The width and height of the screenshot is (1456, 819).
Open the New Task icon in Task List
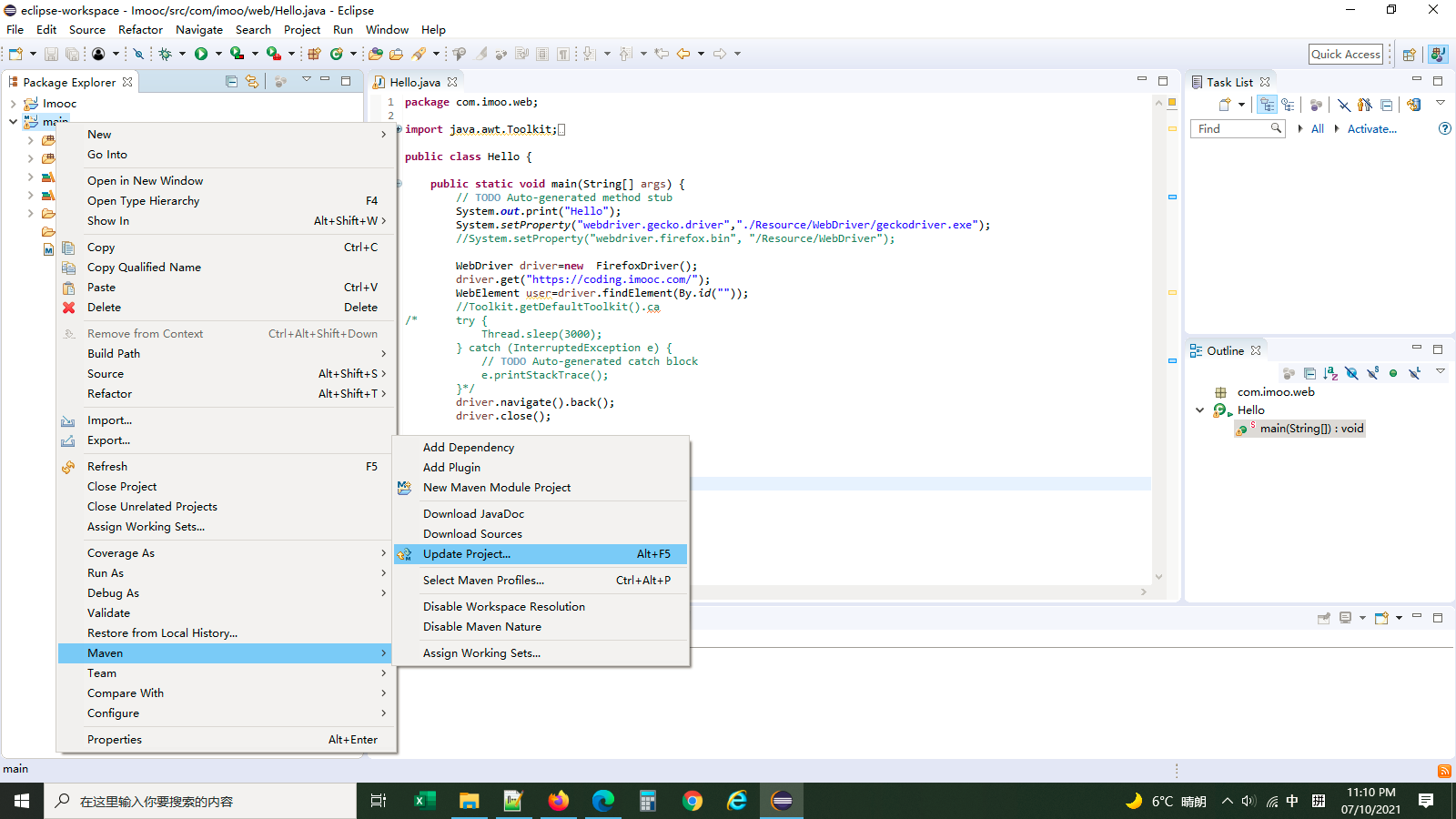(1225, 104)
